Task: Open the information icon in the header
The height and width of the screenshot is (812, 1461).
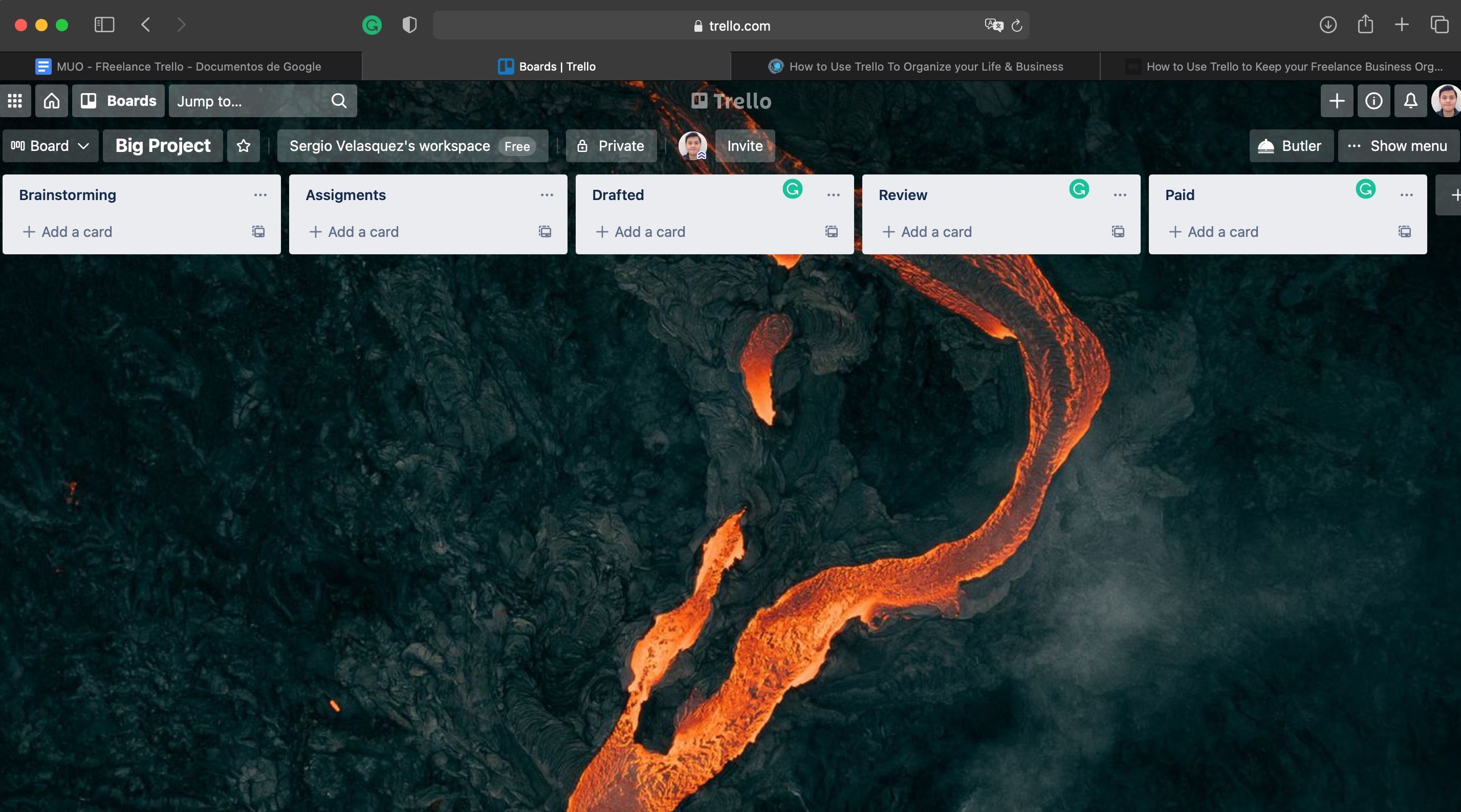Action: coord(1373,101)
